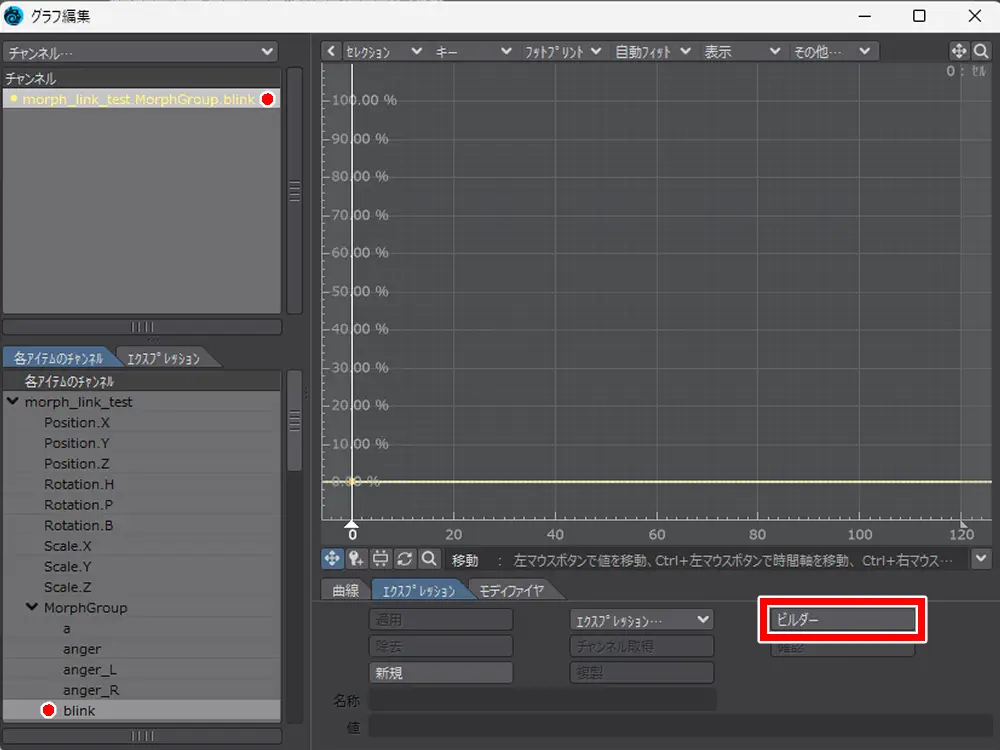This screenshot has height=750, width=1000.
Task: Switch to the 曲線 tab
Action: pyautogui.click(x=345, y=590)
